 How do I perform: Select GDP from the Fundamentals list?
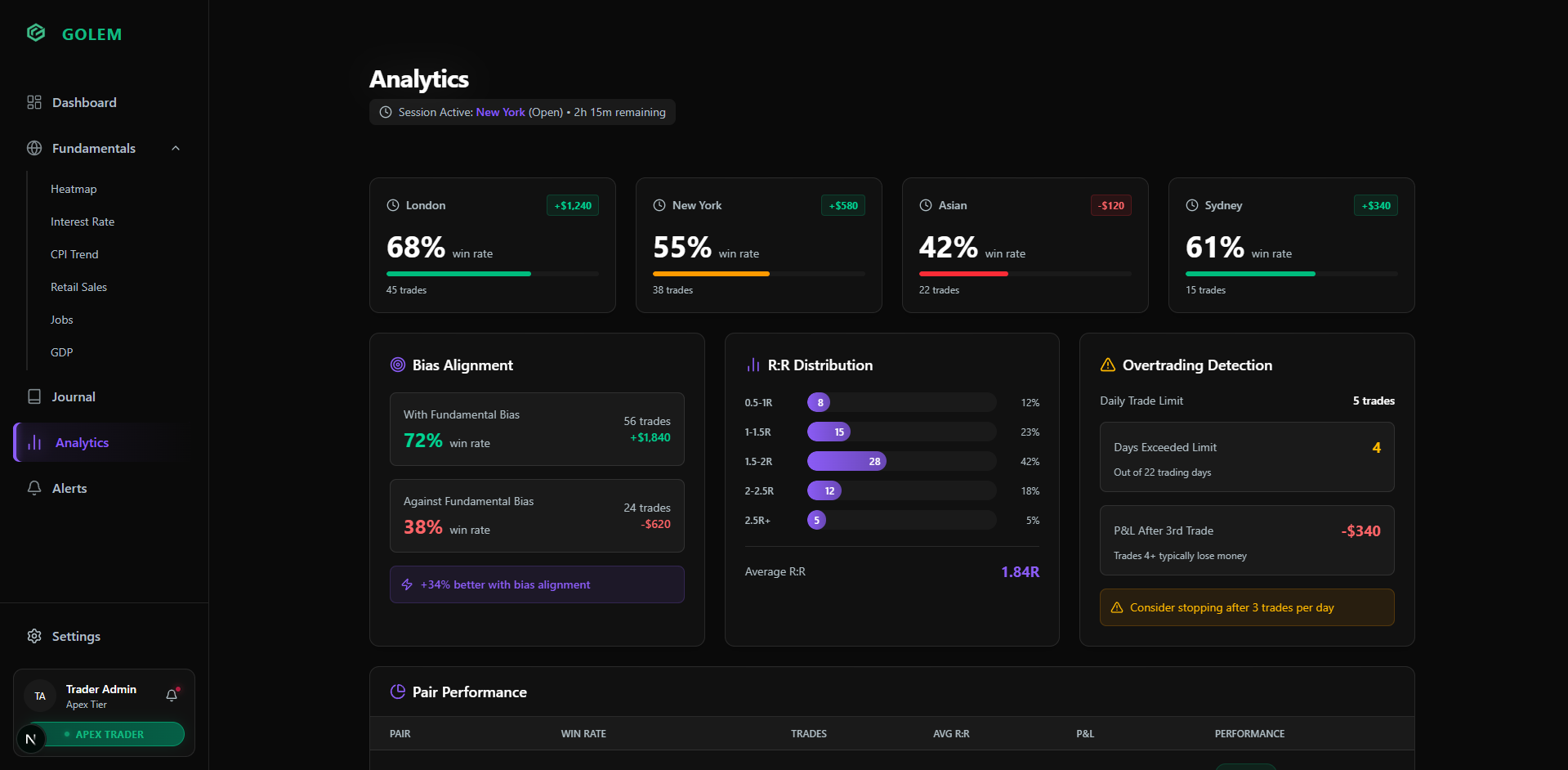pos(61,352)
